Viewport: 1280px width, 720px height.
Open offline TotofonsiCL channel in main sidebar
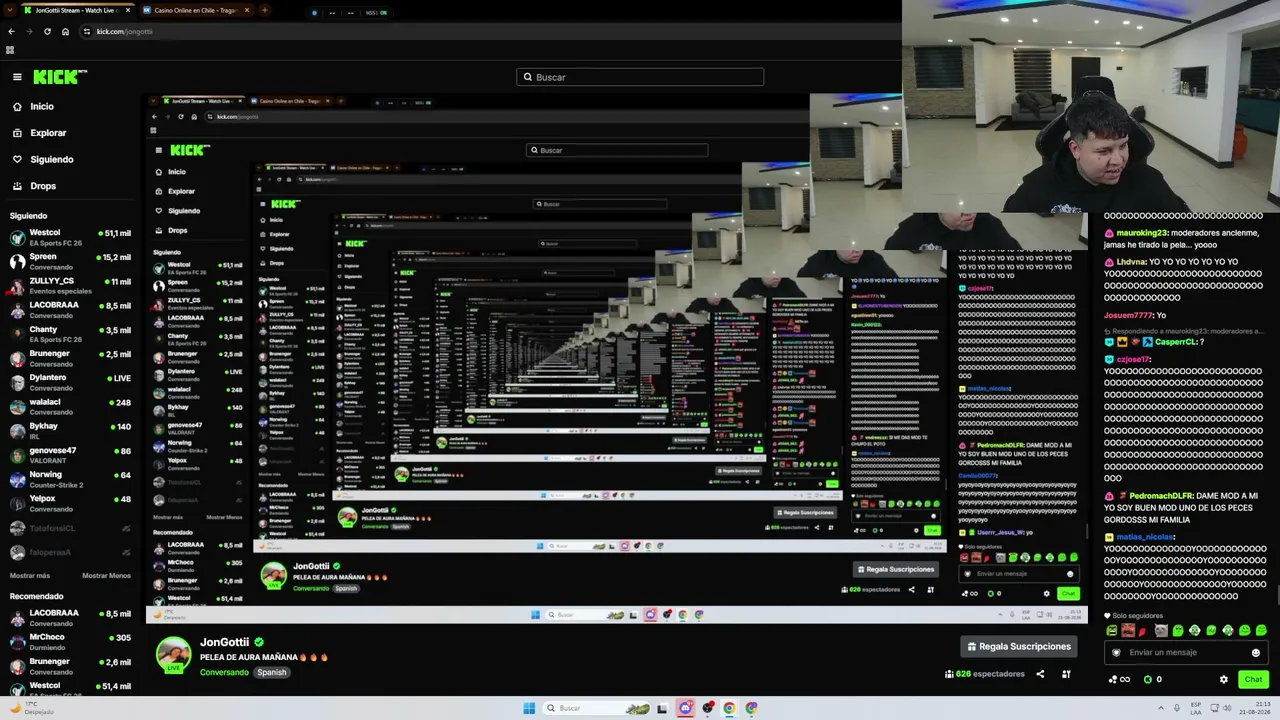(x=72, y=528)
